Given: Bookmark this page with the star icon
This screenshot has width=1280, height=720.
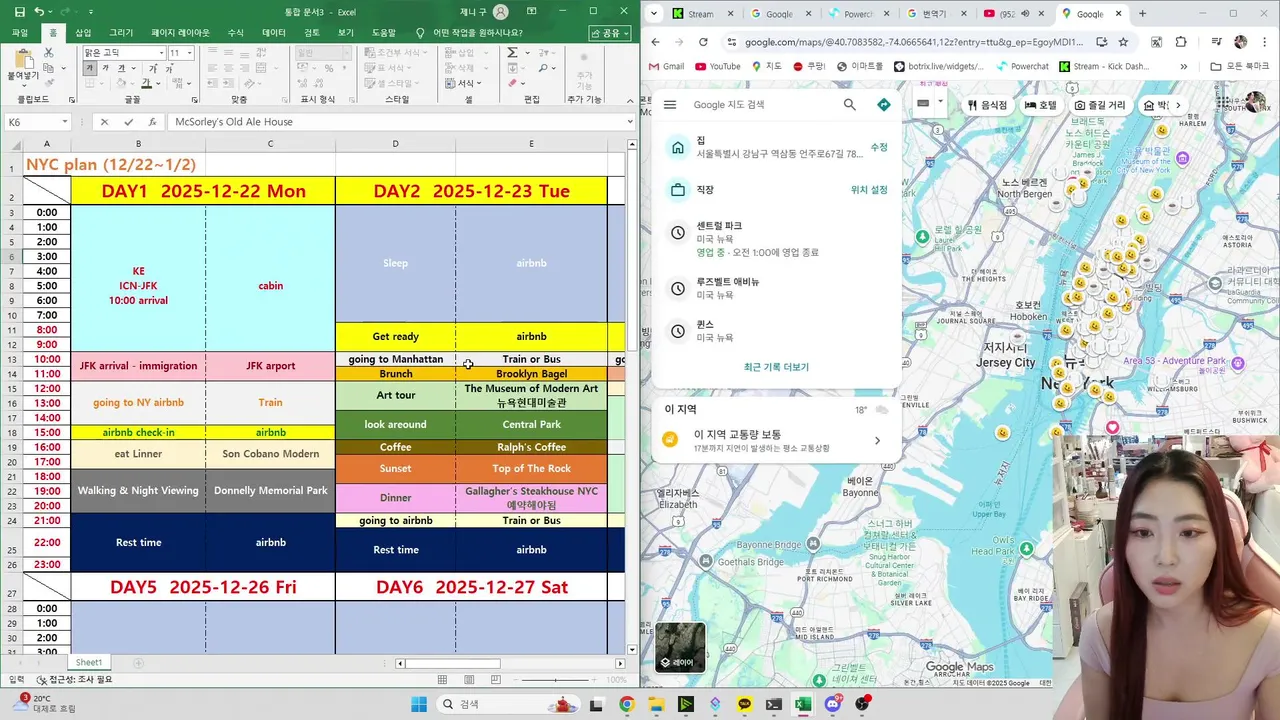Looking at the screenshot, I should [1123, 42].
